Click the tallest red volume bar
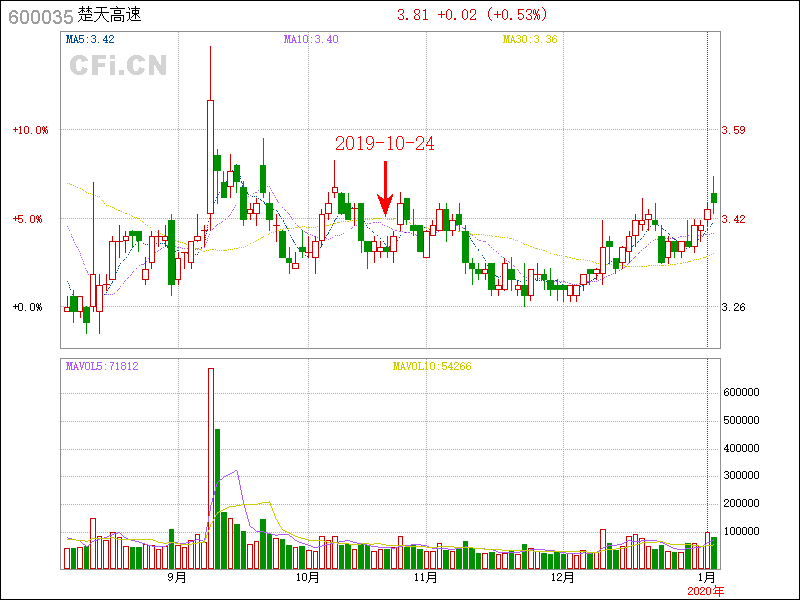The height and width of the screenshot is (600, 800). coord(211,468)
